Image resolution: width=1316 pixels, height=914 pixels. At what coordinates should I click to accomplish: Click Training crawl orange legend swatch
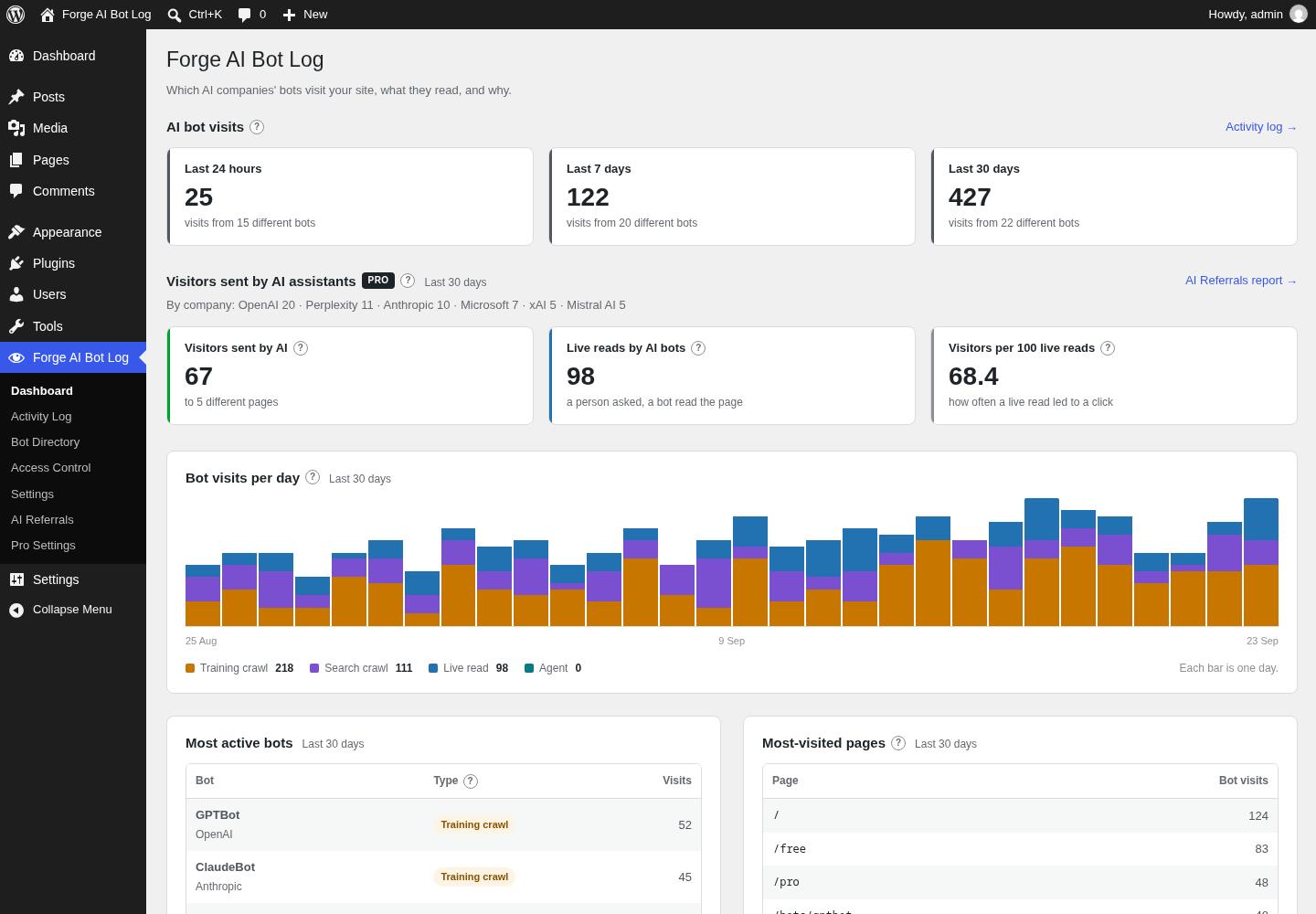click(190, 668)
